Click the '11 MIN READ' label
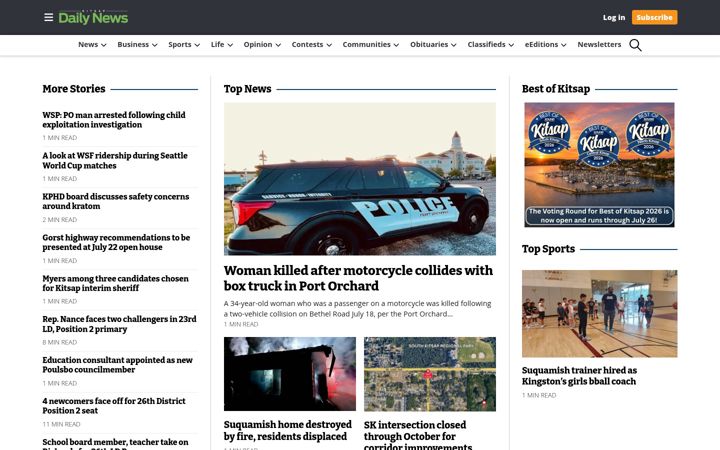The width and height of the screenshot is (720, 450). tap(61, 424)
